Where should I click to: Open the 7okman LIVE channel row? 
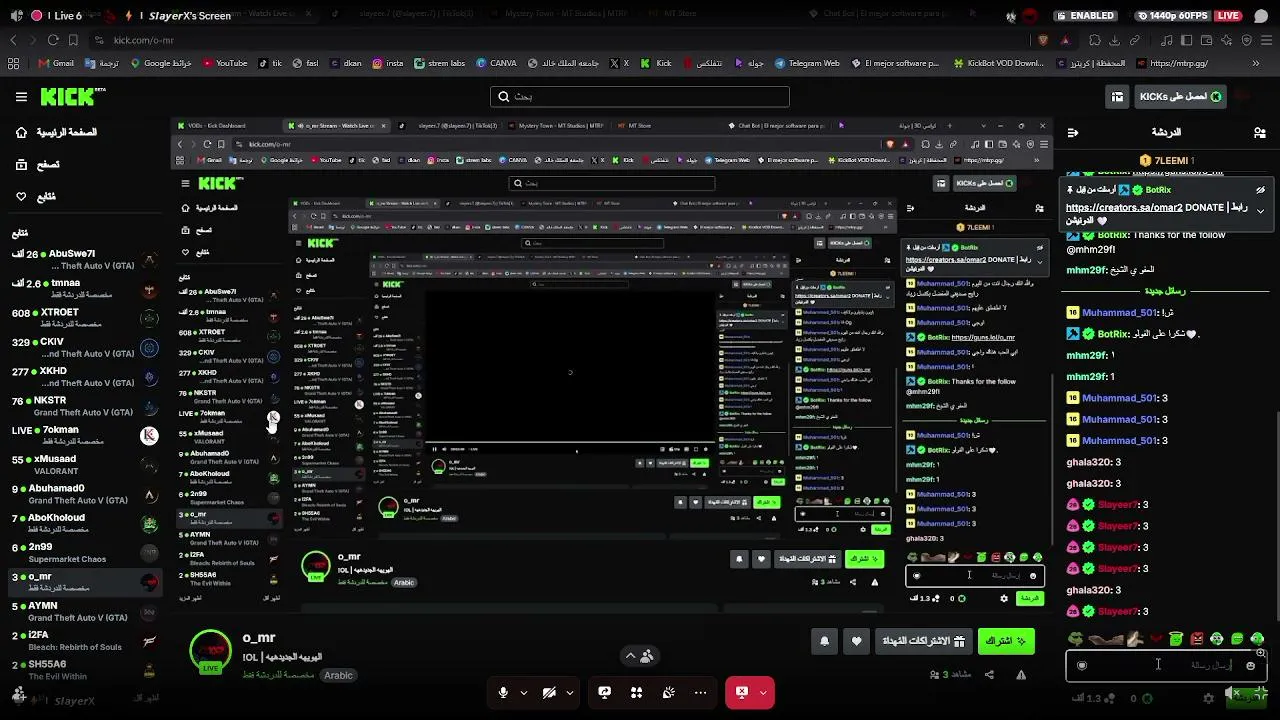point(84,435)
